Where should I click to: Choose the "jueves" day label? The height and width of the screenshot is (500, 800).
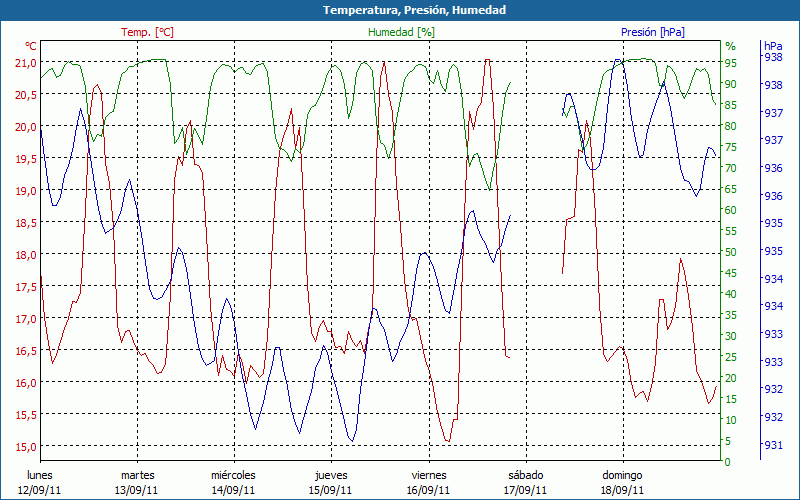point(331,475)
